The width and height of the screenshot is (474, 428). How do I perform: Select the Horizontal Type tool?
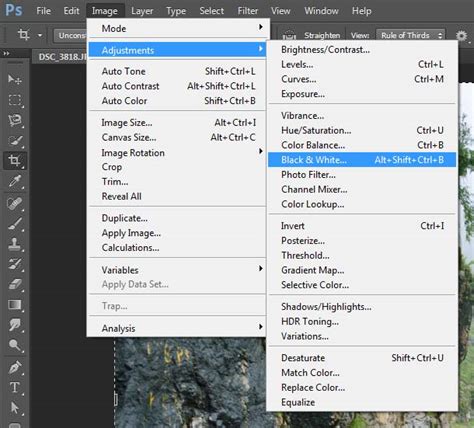coord(15,388)
